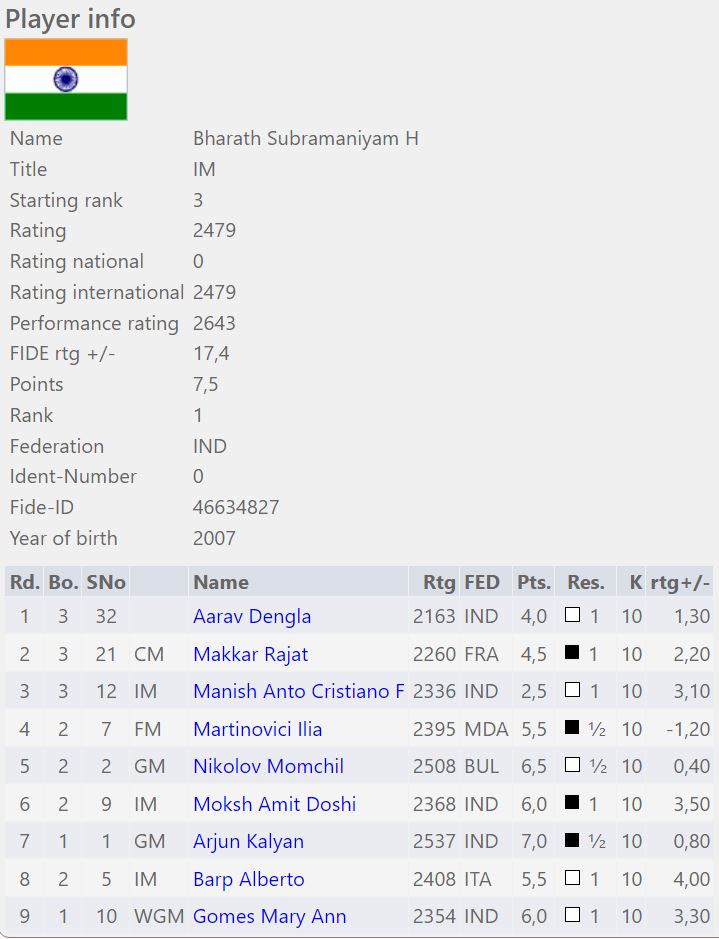
Task: Click the Fide-ID number 46634827
Action: coord(236,507)
